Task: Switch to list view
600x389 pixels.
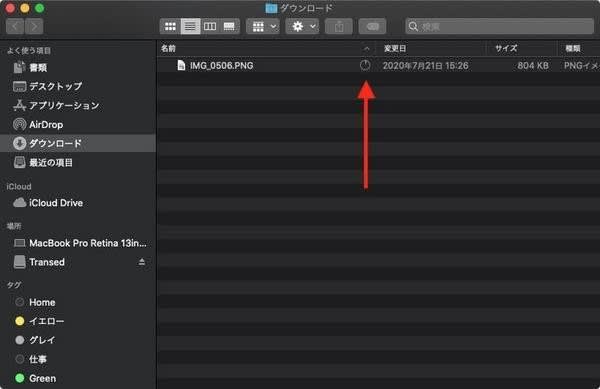Action: coord(190,26)
